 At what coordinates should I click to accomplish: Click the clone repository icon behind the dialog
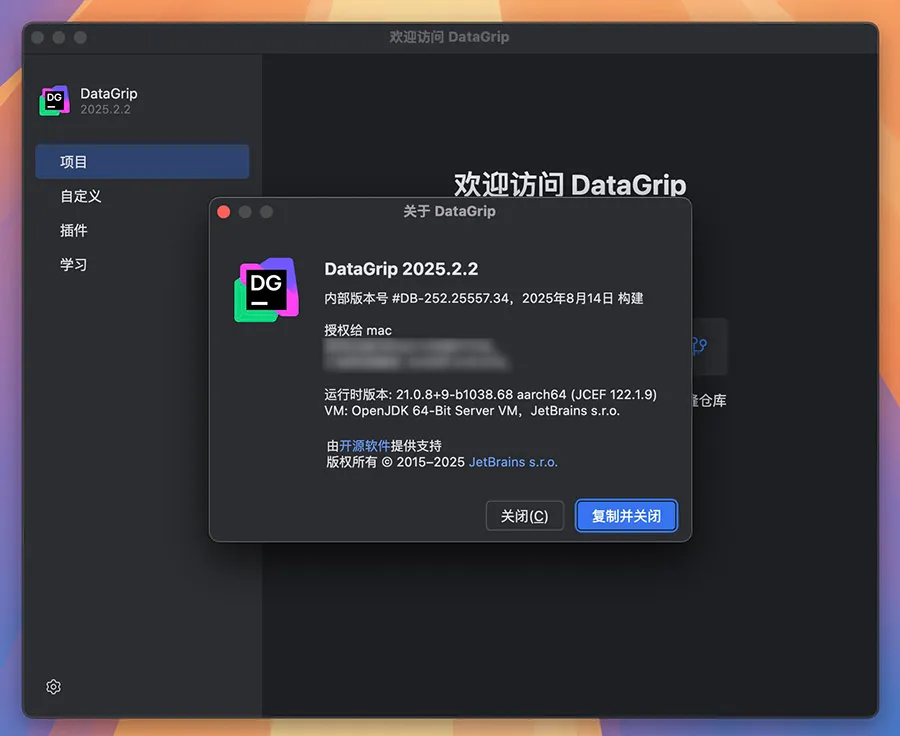698,346
